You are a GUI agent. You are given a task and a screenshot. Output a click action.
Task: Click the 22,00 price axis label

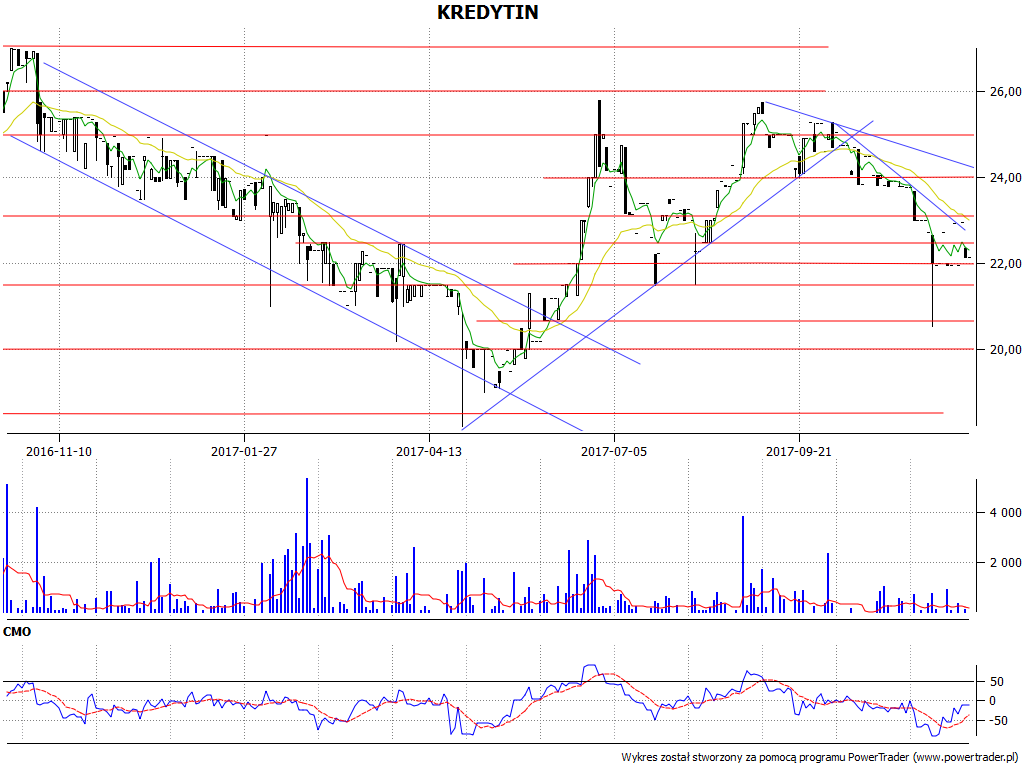1006,264
